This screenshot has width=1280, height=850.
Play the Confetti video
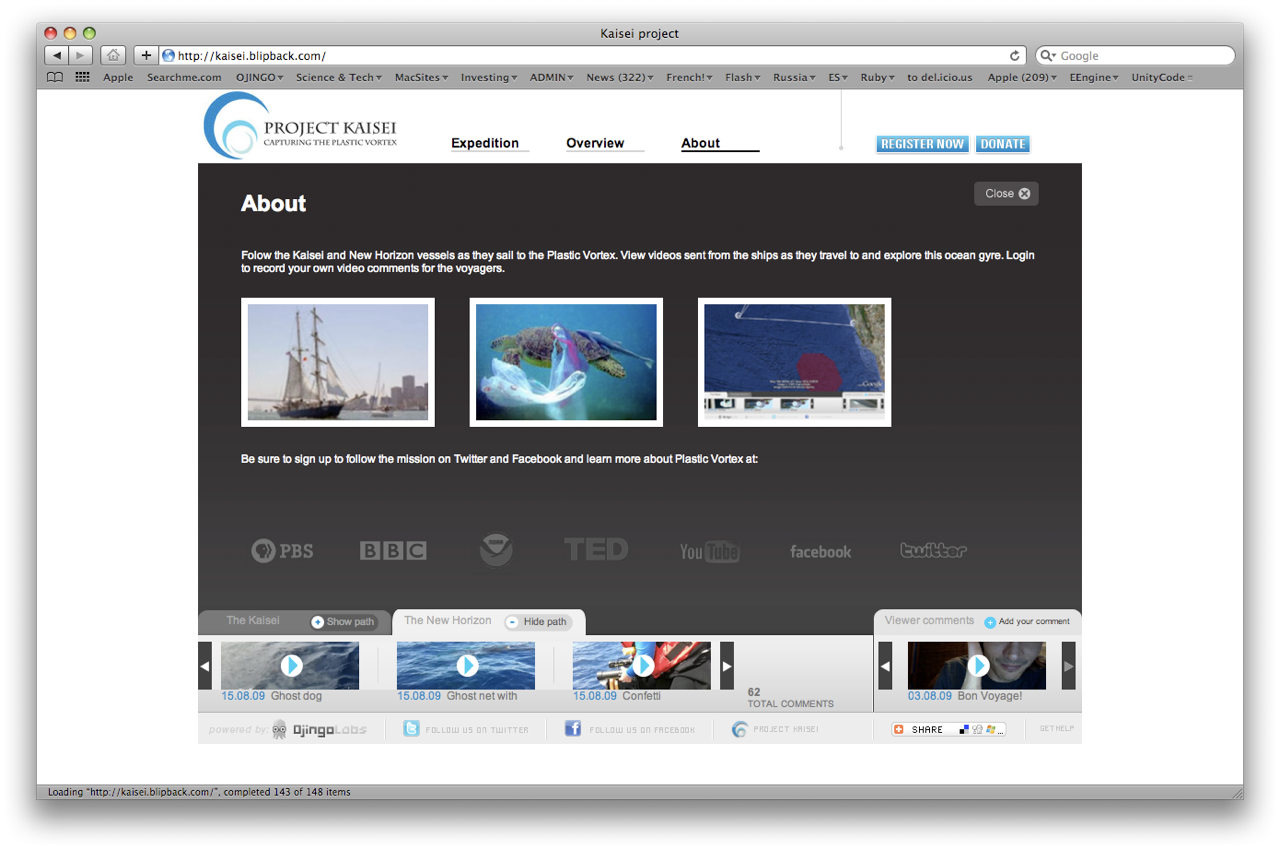[643, 665]
